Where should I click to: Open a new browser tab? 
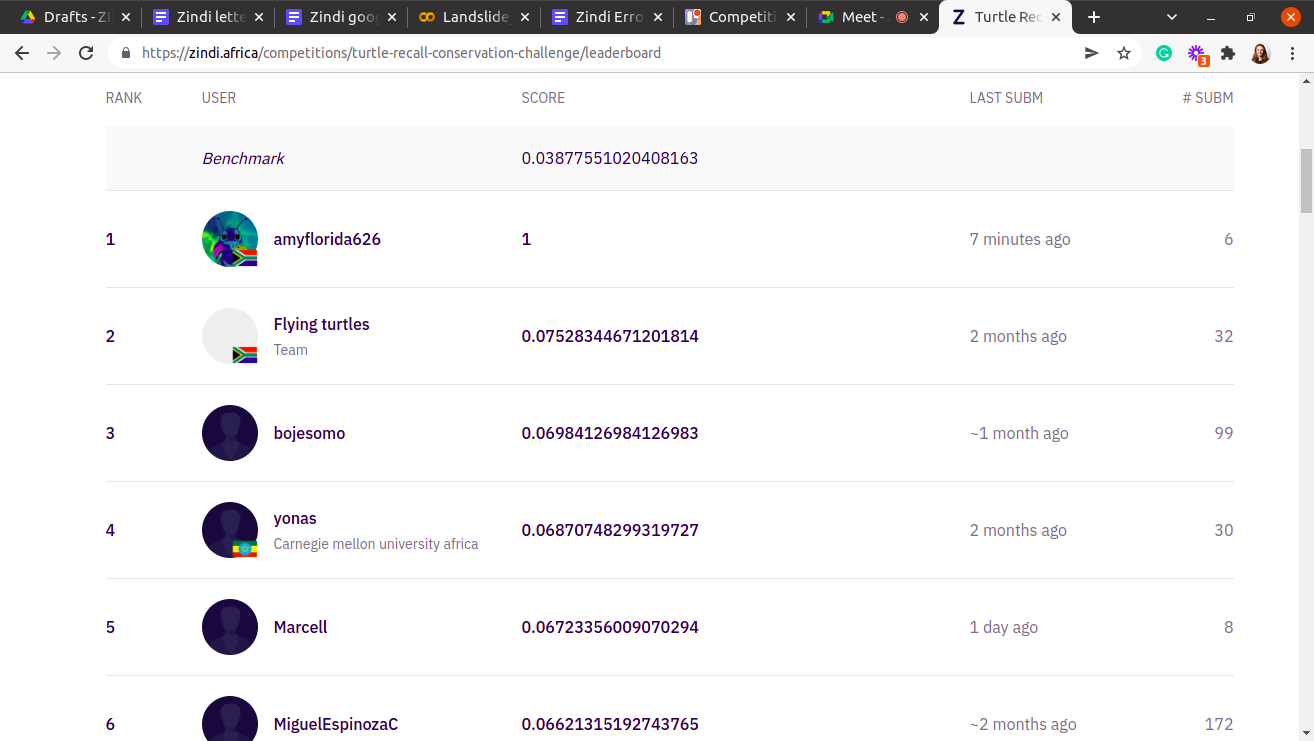click(x=1094, y=17)
